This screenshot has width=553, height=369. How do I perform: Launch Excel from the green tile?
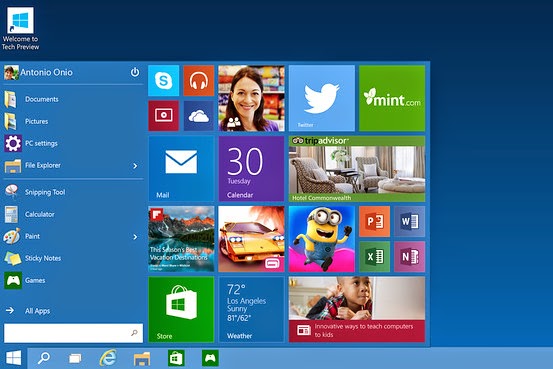pyautogui.click(x=375, y=256)
